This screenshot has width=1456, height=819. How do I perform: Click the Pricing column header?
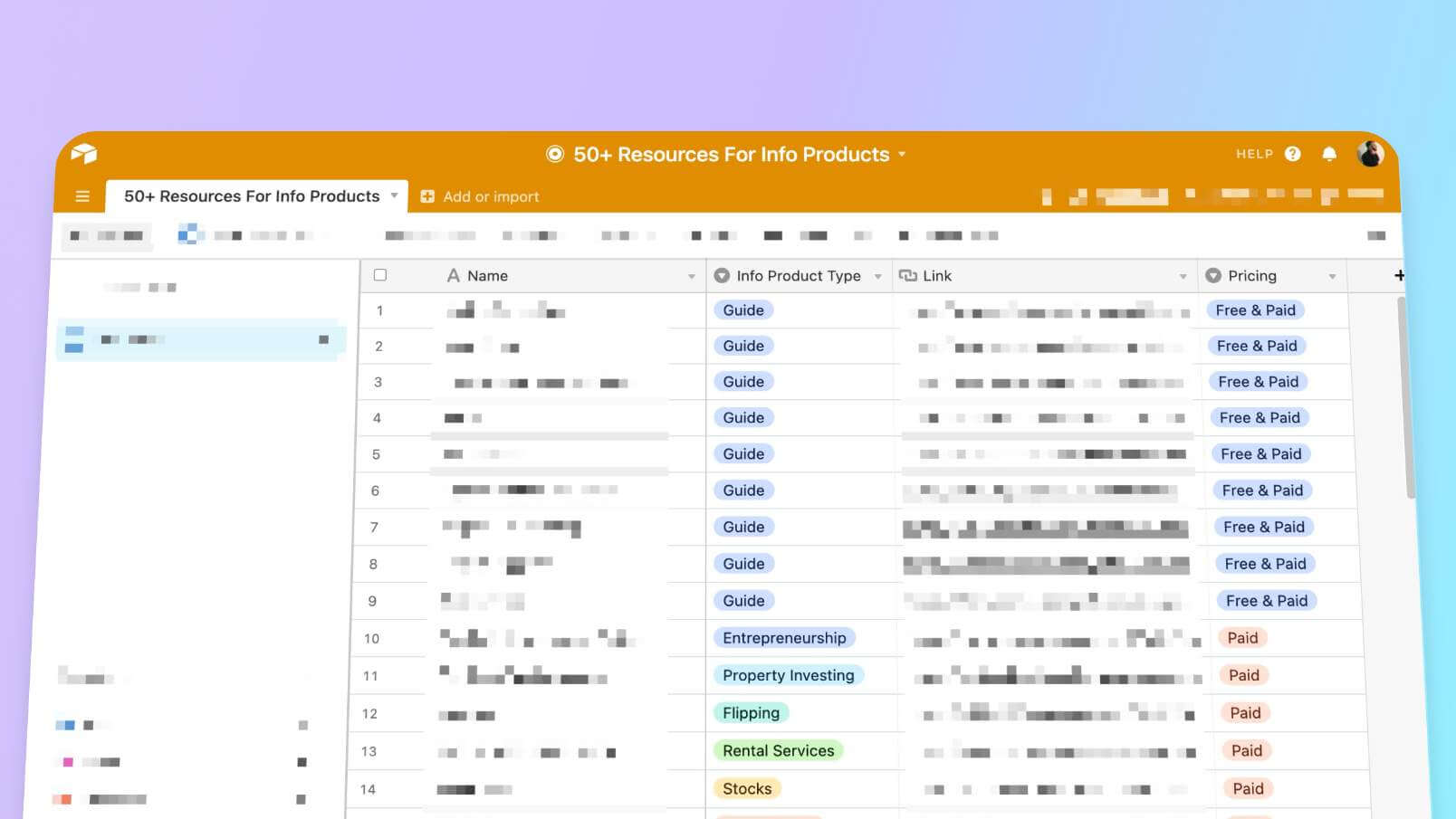pos(1272,276)
